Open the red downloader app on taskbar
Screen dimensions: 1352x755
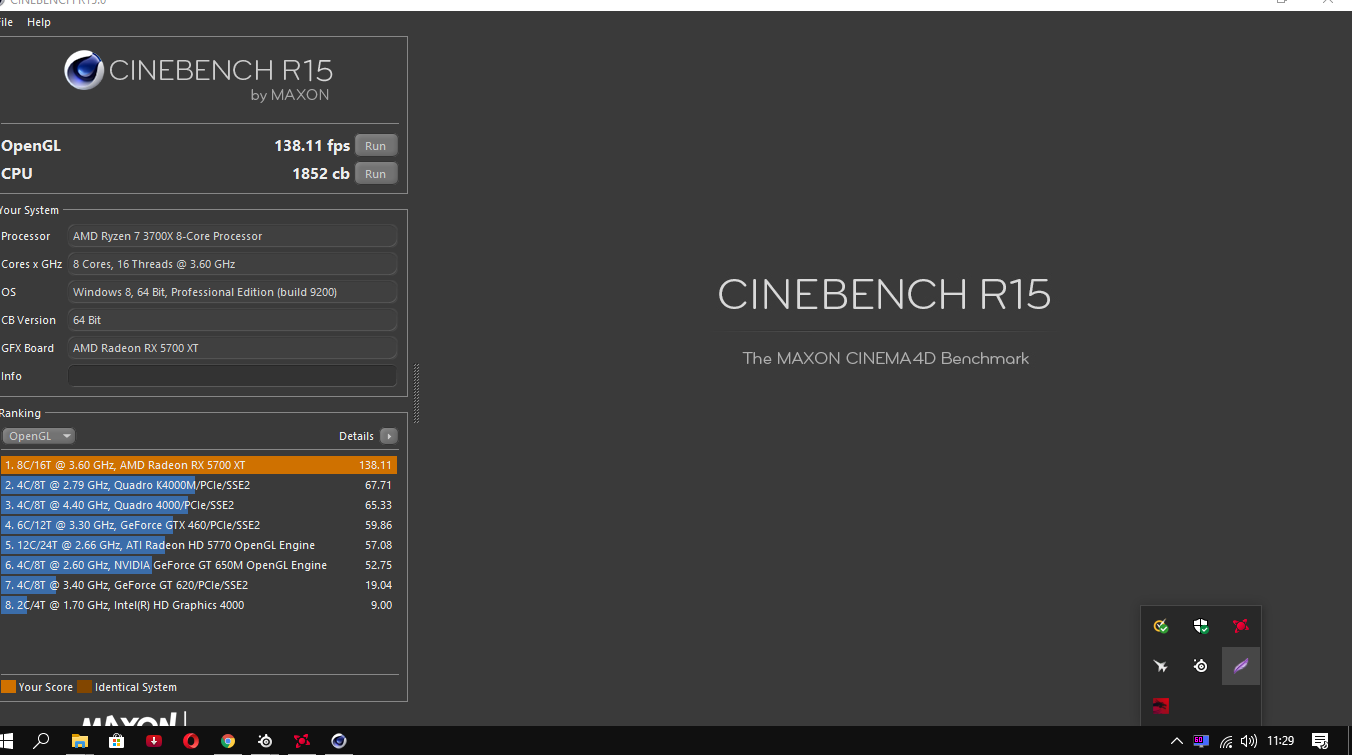(x=154, y=741)
